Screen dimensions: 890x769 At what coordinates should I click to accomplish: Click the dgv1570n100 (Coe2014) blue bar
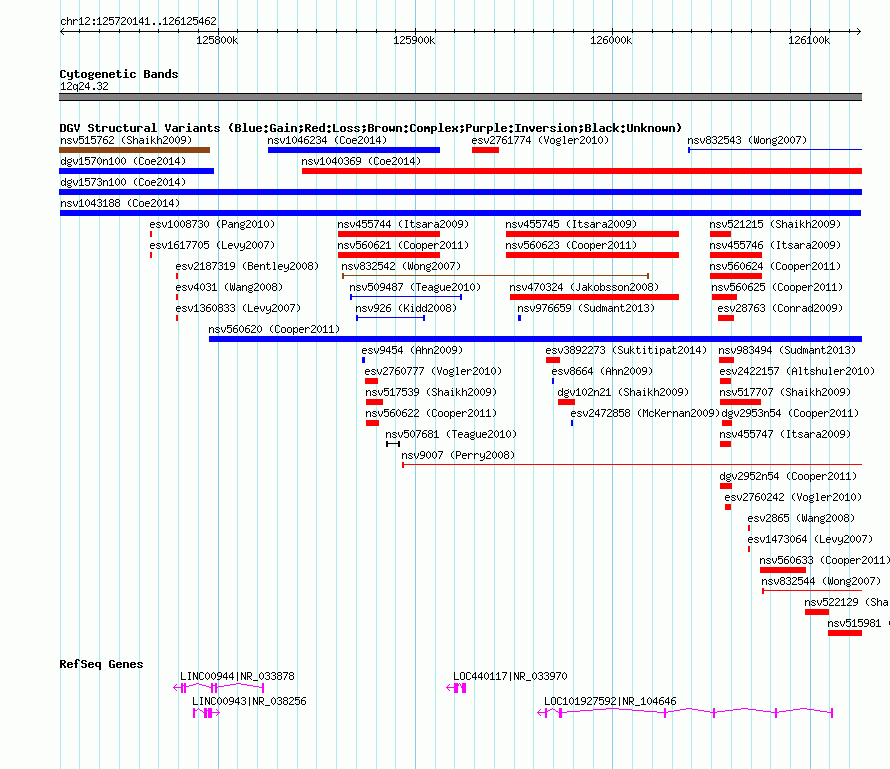(x=136, y=171)
